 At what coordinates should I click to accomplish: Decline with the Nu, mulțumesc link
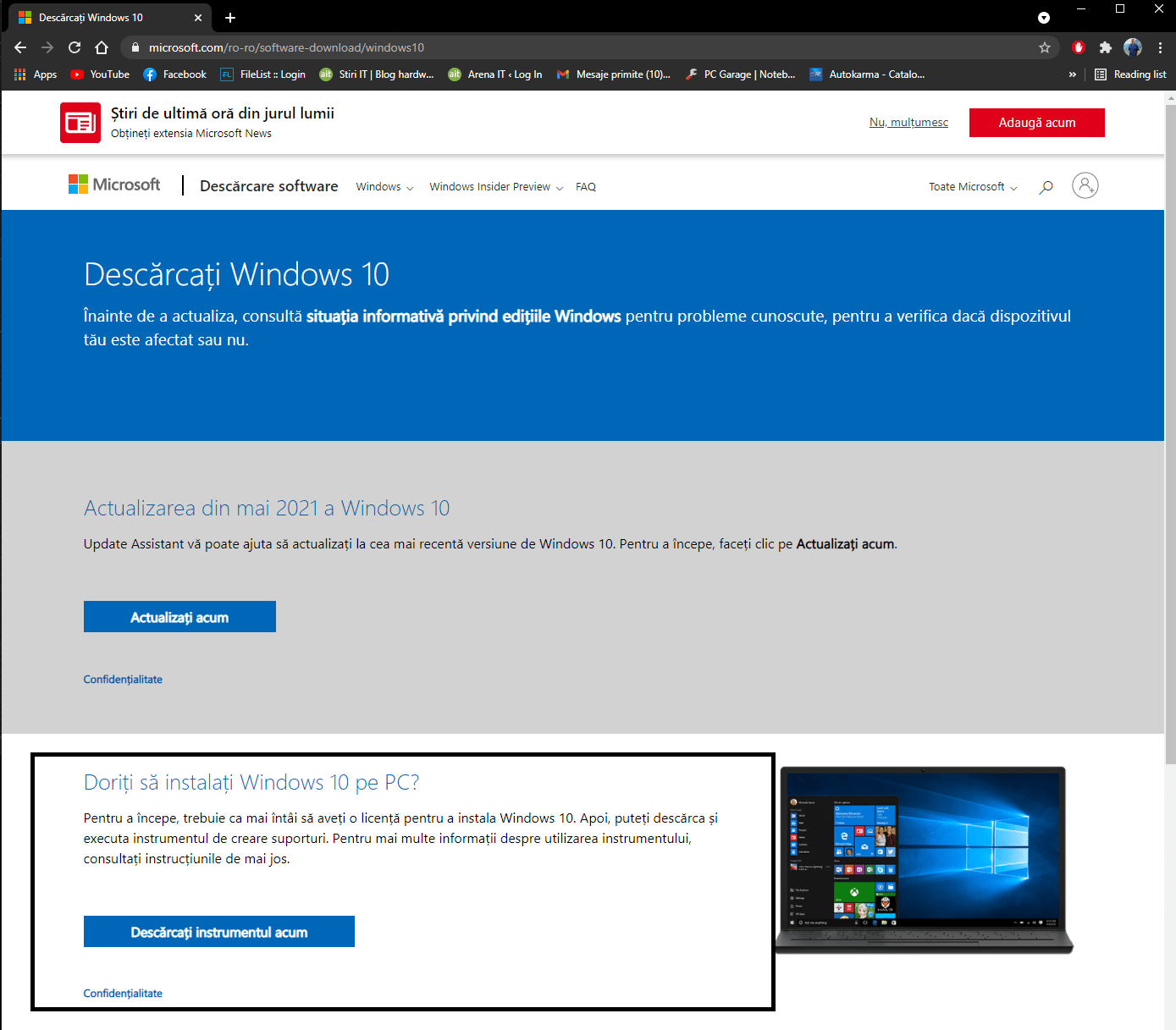point(908,123)
